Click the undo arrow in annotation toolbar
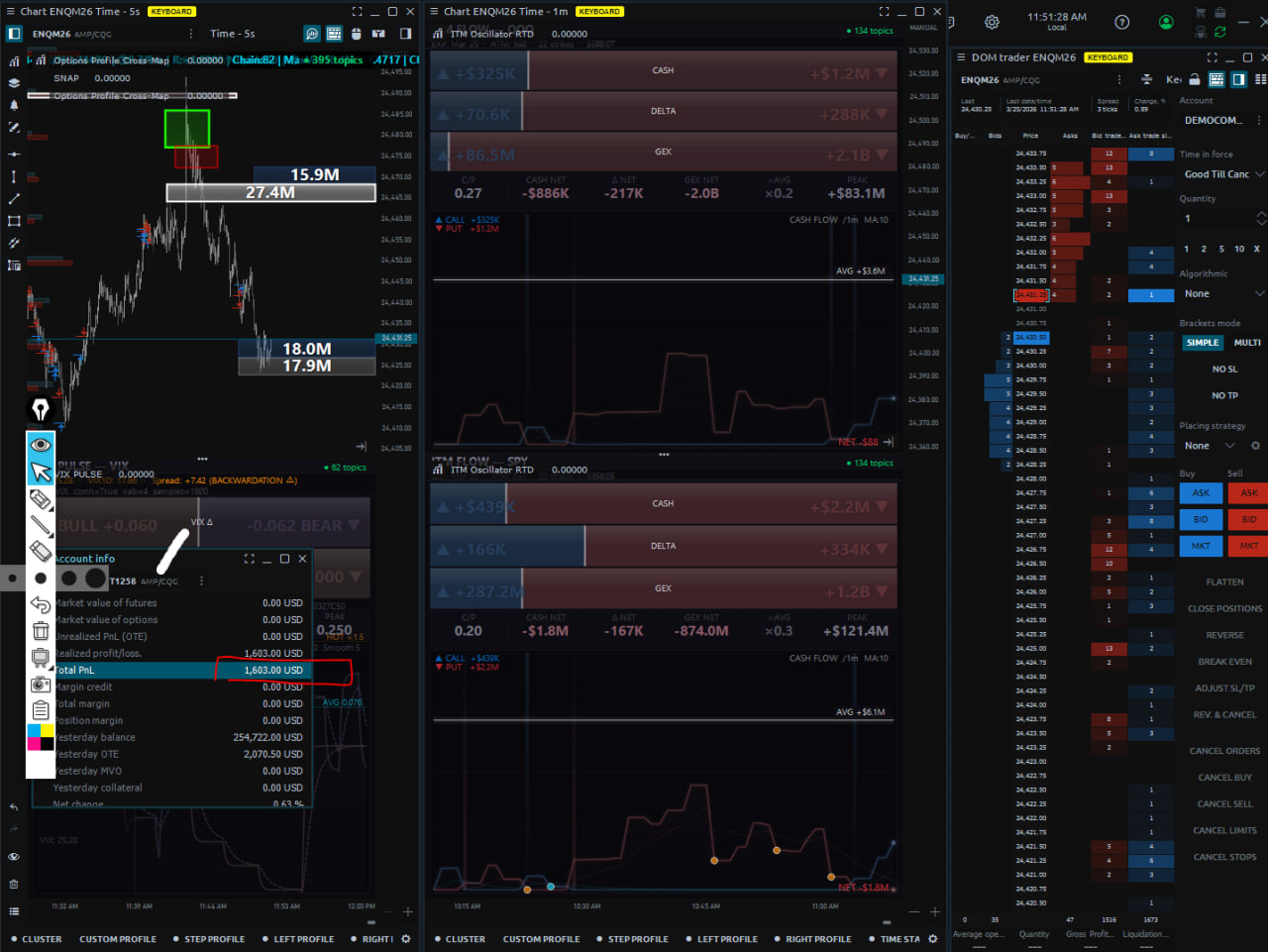The width and height of the screenshot is (1268, 952). tap(41, 604)
